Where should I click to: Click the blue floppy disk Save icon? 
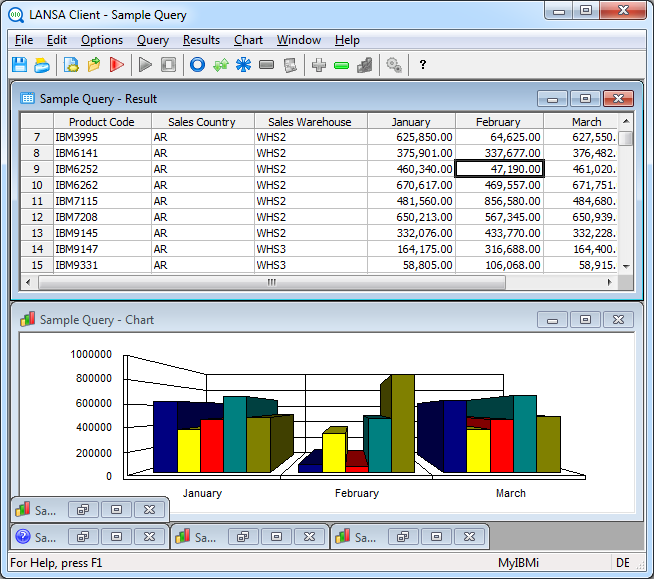tap(19, 65)
